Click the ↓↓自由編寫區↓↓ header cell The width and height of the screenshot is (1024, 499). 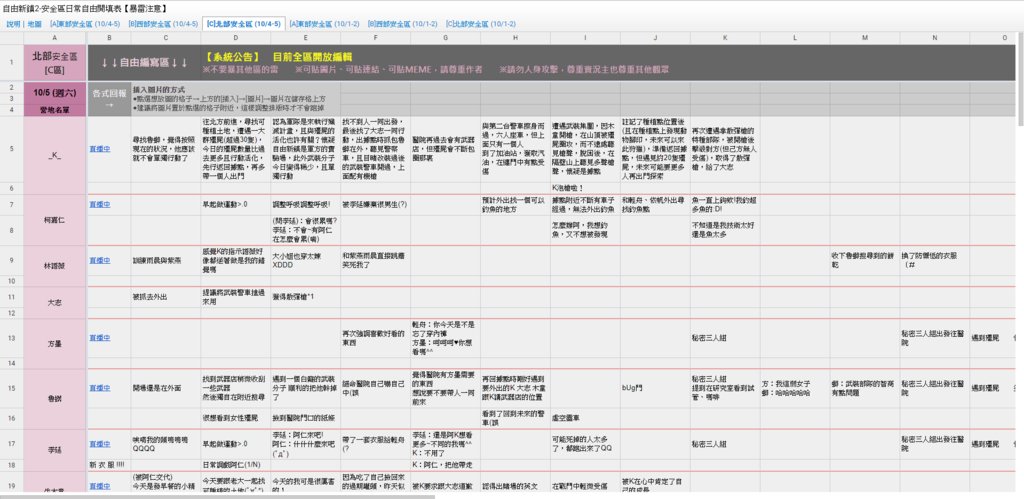click(144, 63)
